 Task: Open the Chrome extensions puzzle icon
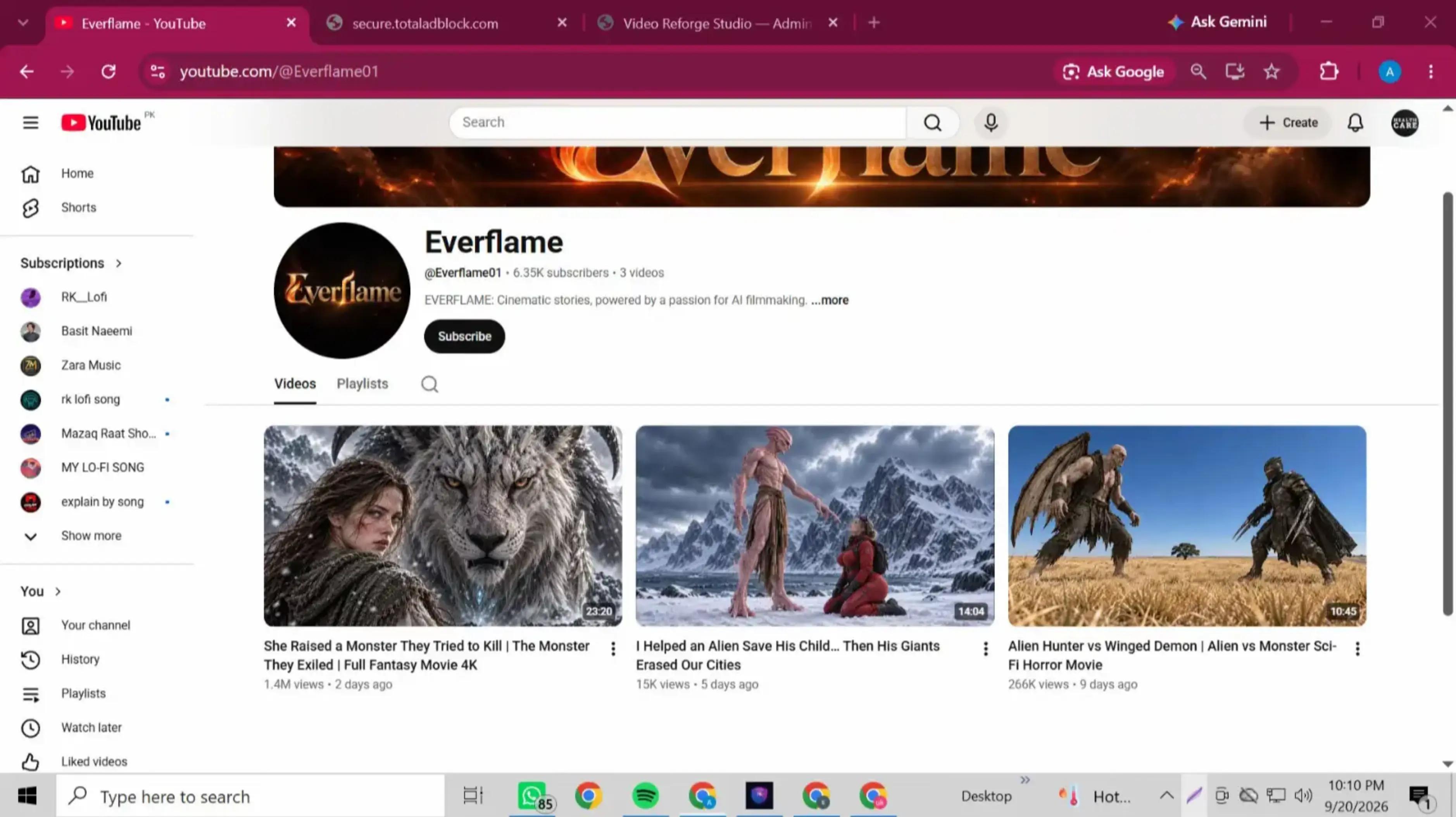point(1329,72)
